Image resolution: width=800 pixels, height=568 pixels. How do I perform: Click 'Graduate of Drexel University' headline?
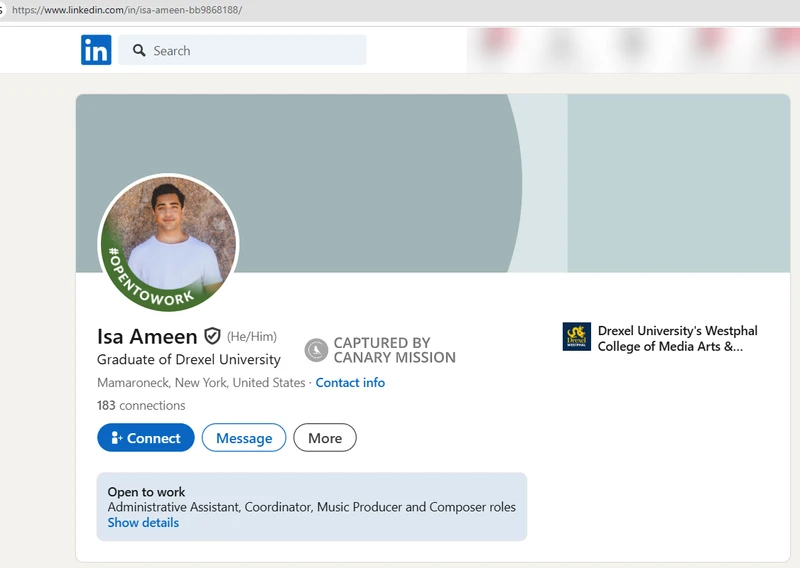(189, 360)
